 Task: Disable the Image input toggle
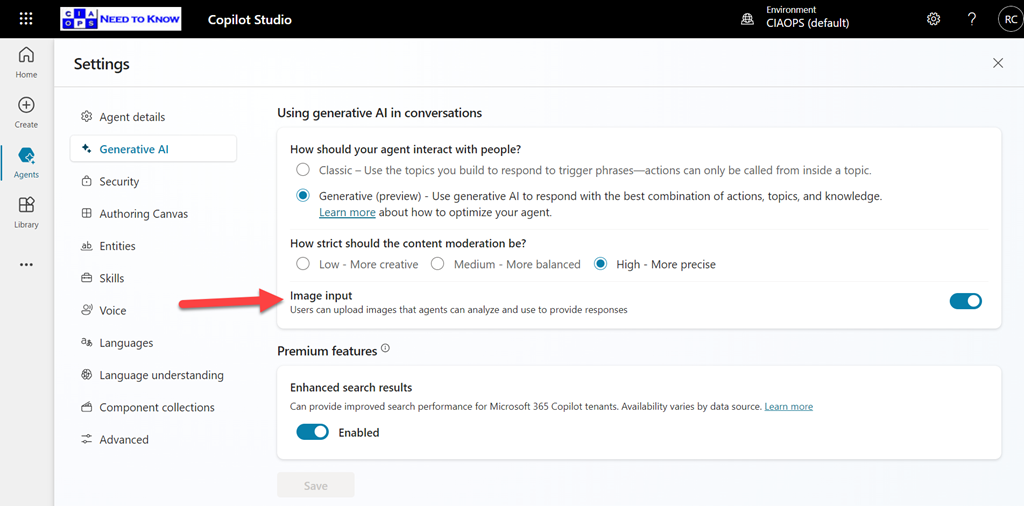pyautogui.click(x=965, y=301)
